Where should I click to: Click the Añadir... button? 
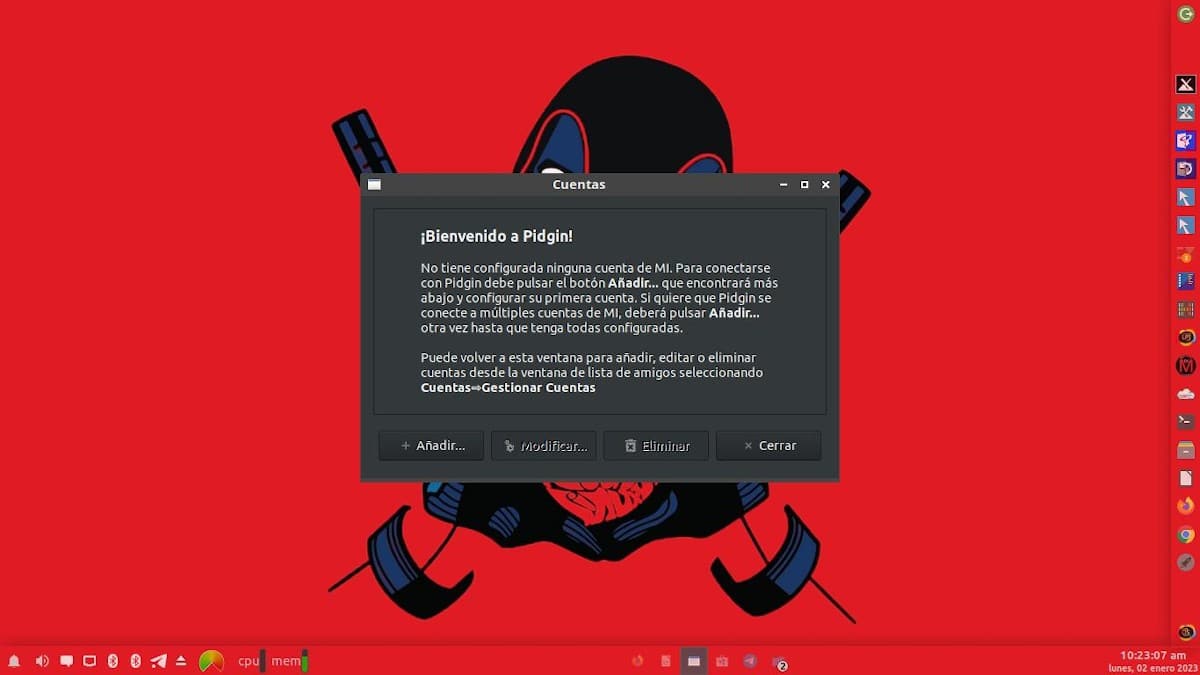(431, 445)
